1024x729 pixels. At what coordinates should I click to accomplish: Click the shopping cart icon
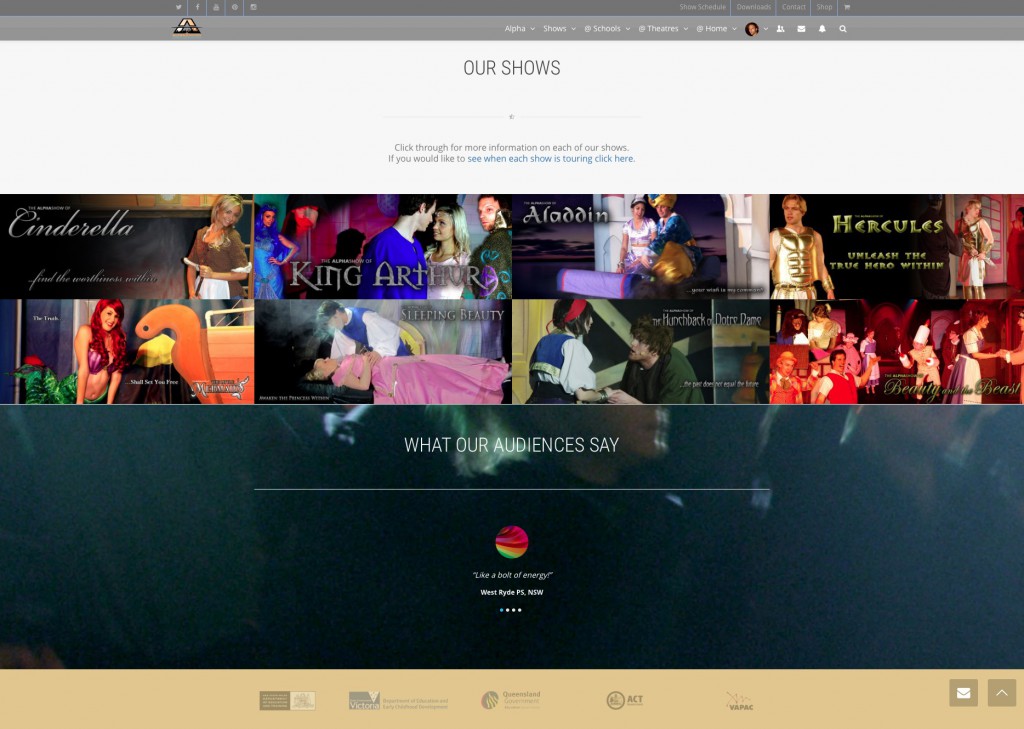847,7
